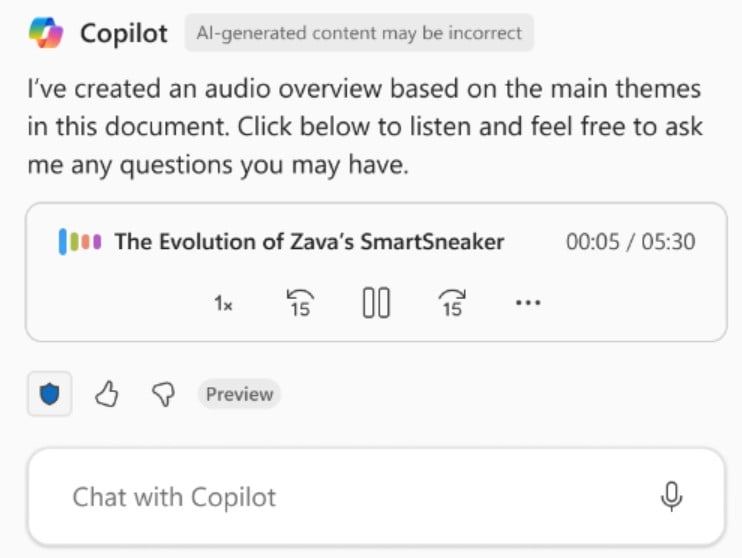
Task: Change the 1x playback speed
Action: (224, 303)
